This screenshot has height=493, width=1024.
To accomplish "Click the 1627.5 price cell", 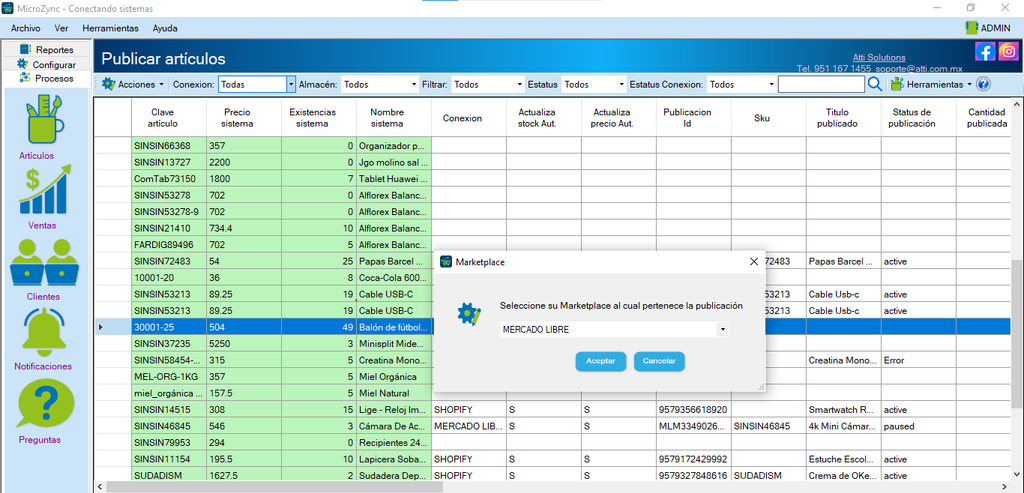I will point(244,475).
